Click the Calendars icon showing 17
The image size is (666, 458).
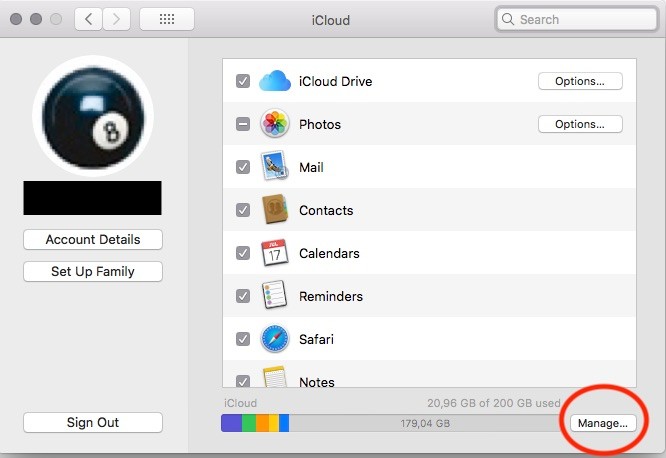[274, 252]
